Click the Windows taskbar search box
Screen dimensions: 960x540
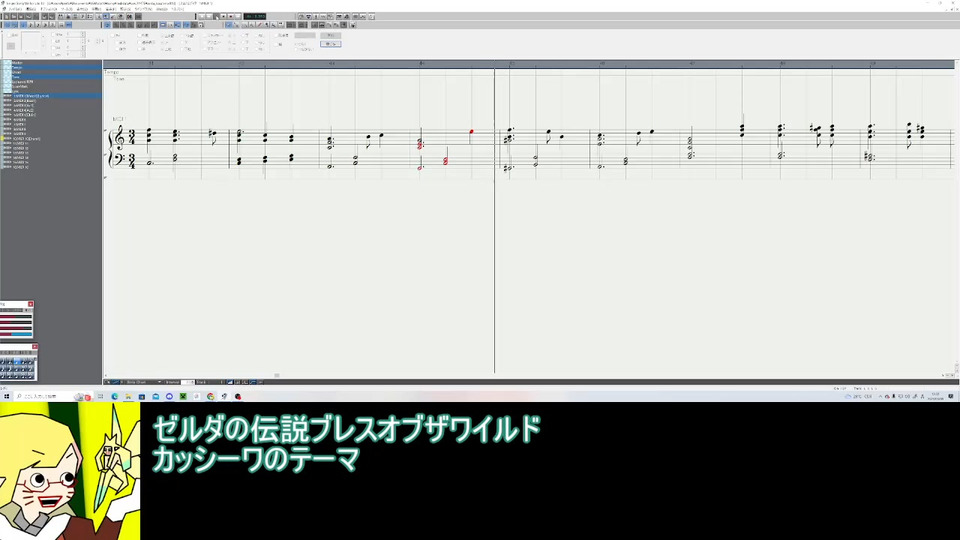pos(53,397)
